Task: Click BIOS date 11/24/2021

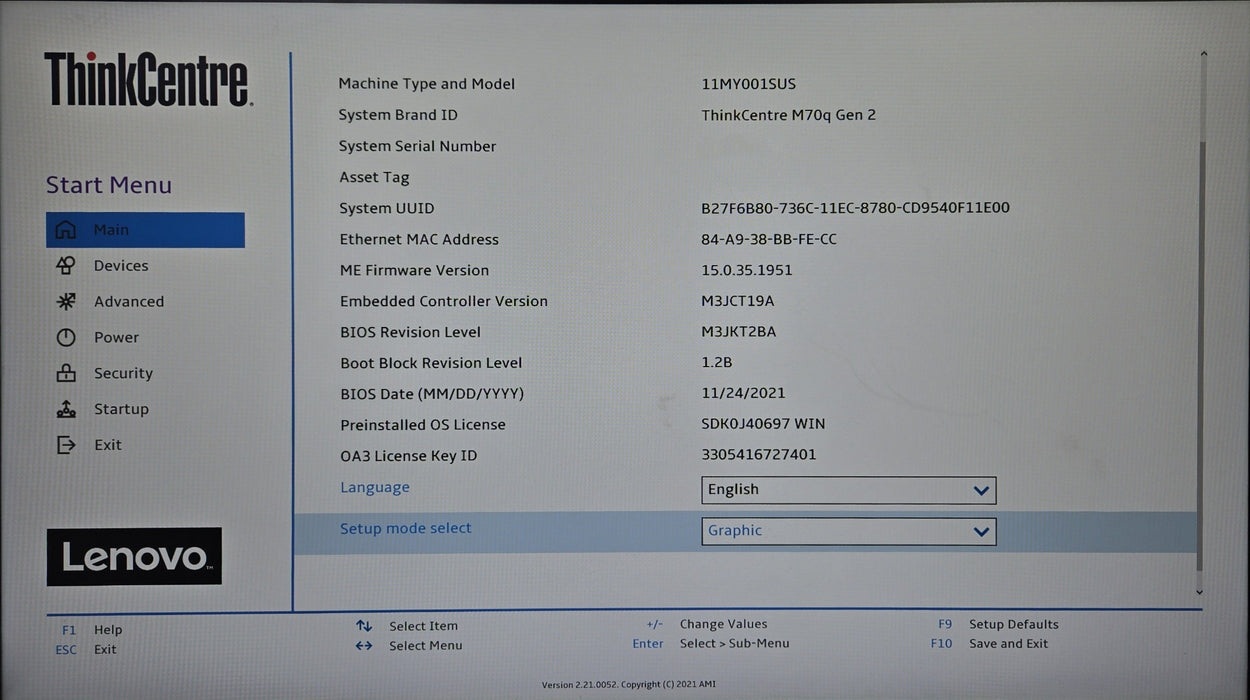Action: (x=743, y=393)
